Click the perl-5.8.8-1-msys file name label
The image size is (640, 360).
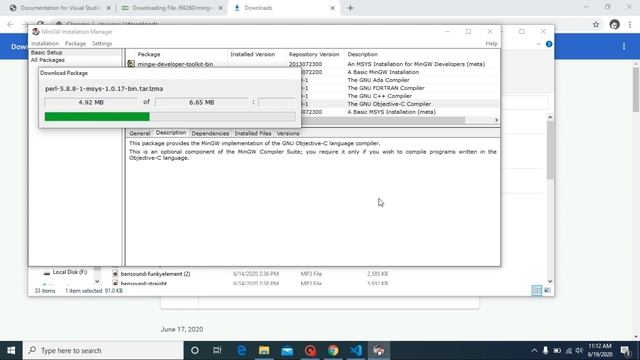(x=104, y=89)
